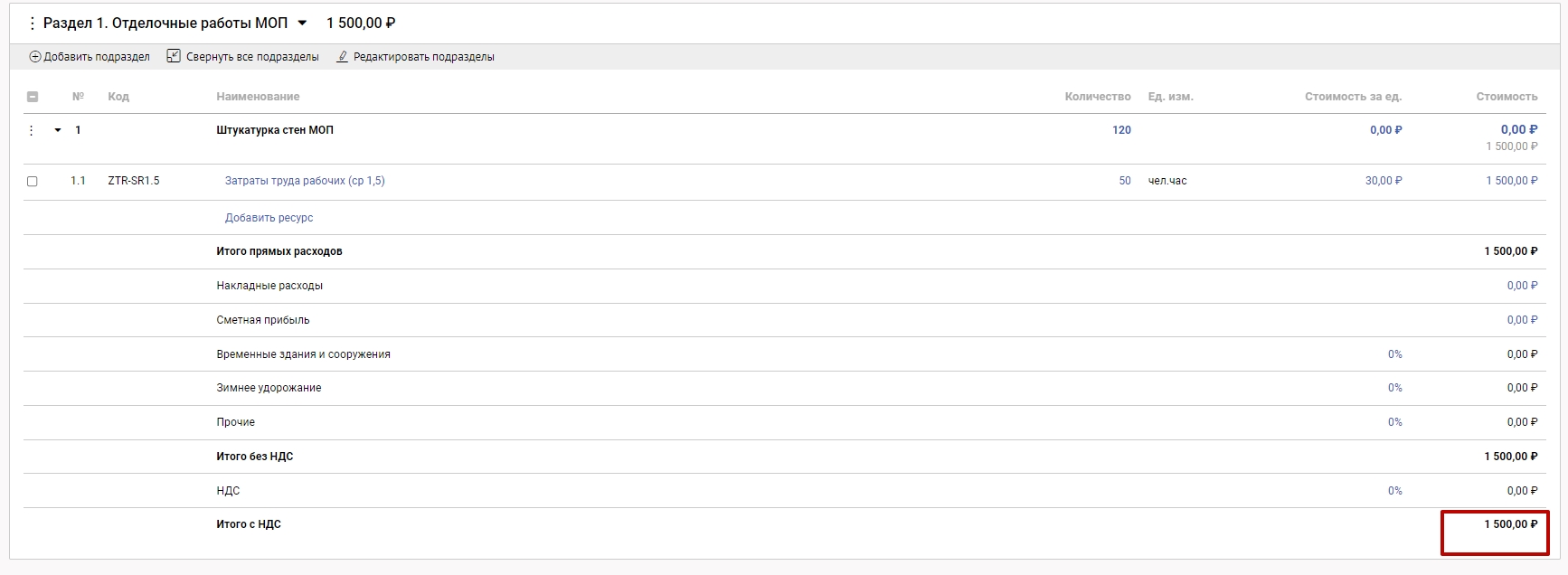
Task: Click the pencil icon for Редактировать подразделы
Action: click(343, 57)
